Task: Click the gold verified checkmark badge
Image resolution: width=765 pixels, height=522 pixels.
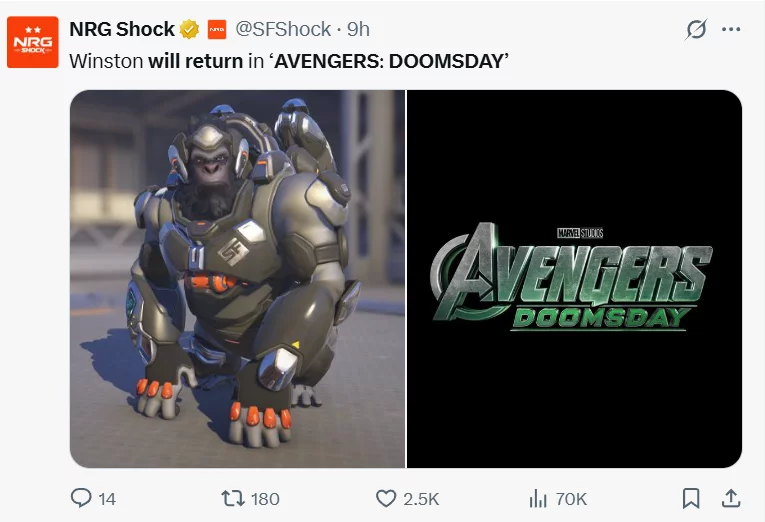Action: (189, 29)
